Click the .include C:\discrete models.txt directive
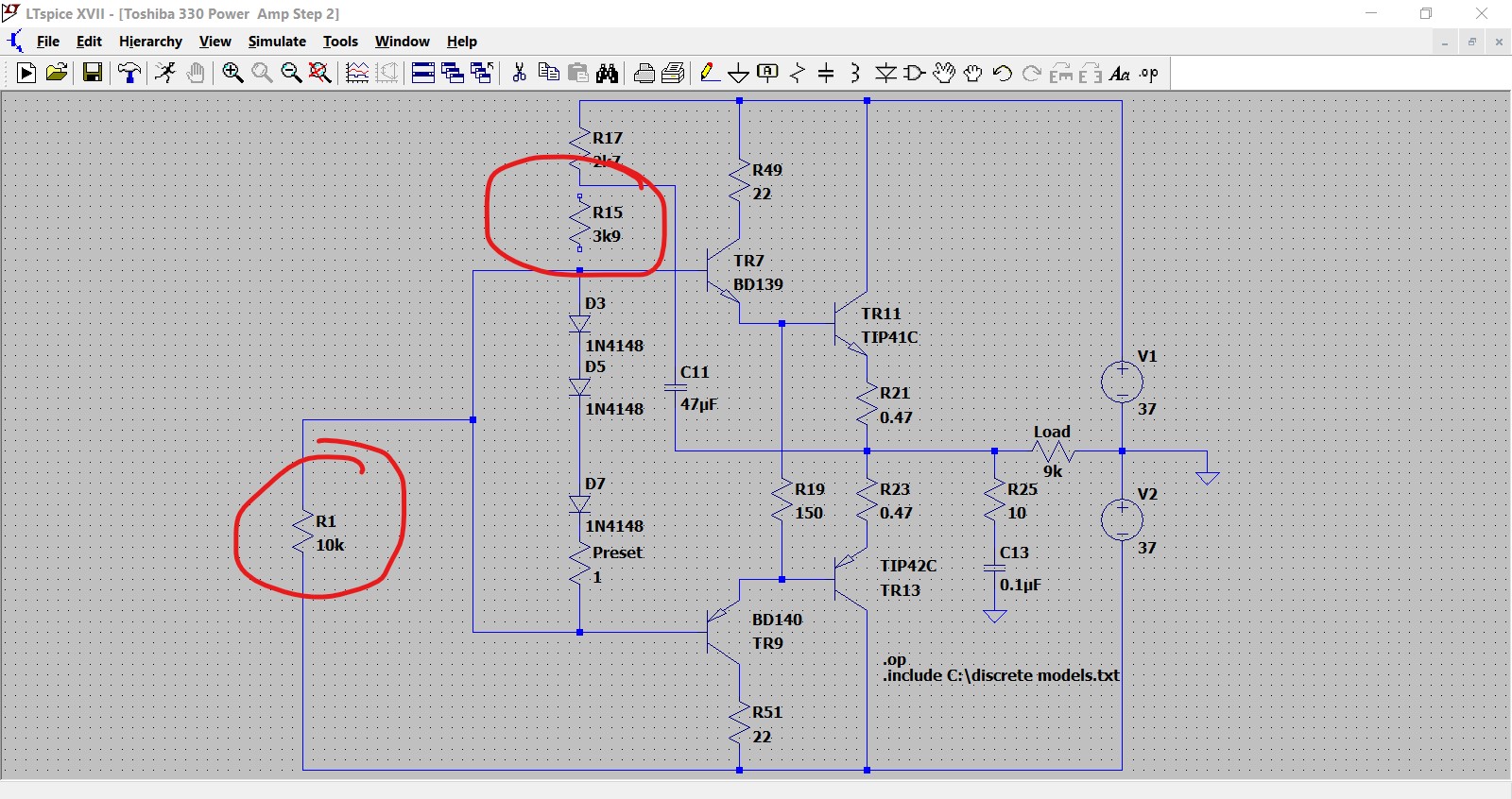Viewport: 1512px width, 799px height. click(x=1001, y=675)
